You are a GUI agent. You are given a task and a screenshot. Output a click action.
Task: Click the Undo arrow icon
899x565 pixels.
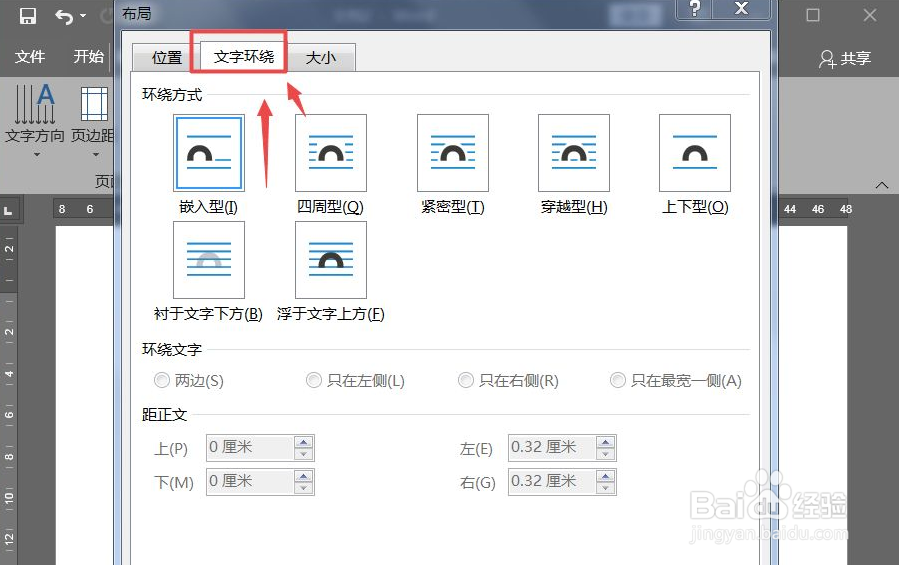[x=64, y=17]
